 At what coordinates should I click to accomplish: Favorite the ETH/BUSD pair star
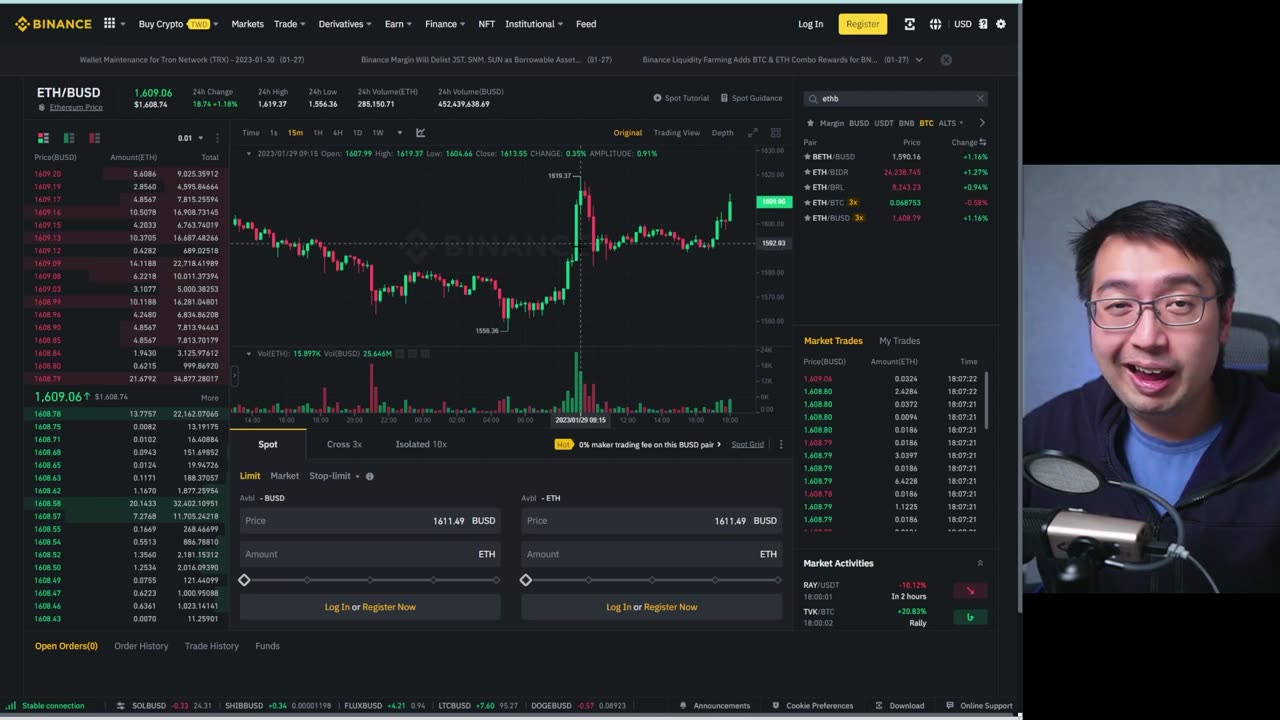tap(808, 218)
